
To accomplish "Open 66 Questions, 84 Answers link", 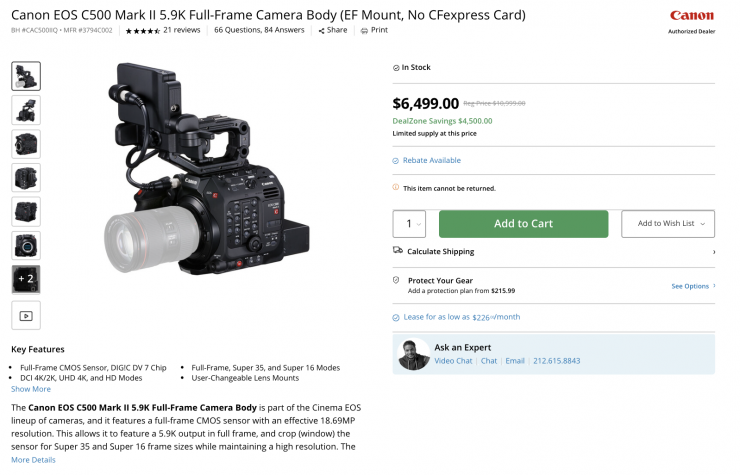I will [x=261, y=30].
